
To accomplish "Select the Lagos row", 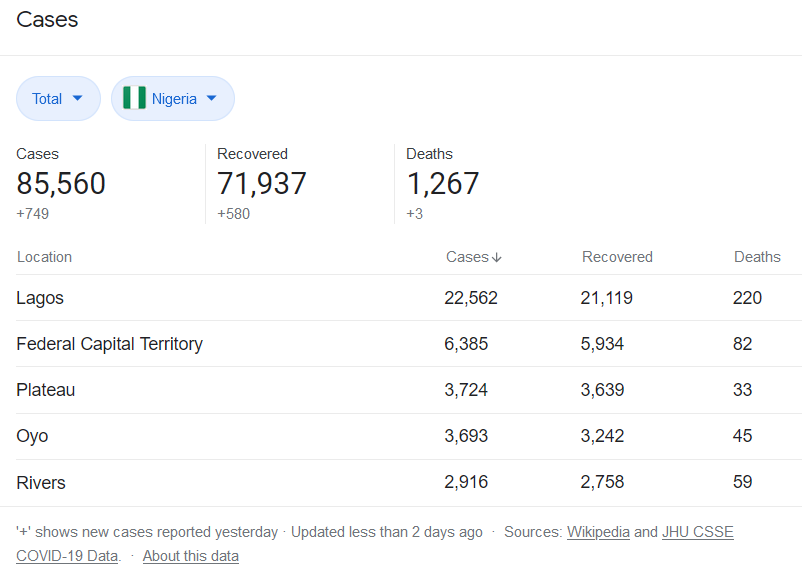I will (40, 298).
